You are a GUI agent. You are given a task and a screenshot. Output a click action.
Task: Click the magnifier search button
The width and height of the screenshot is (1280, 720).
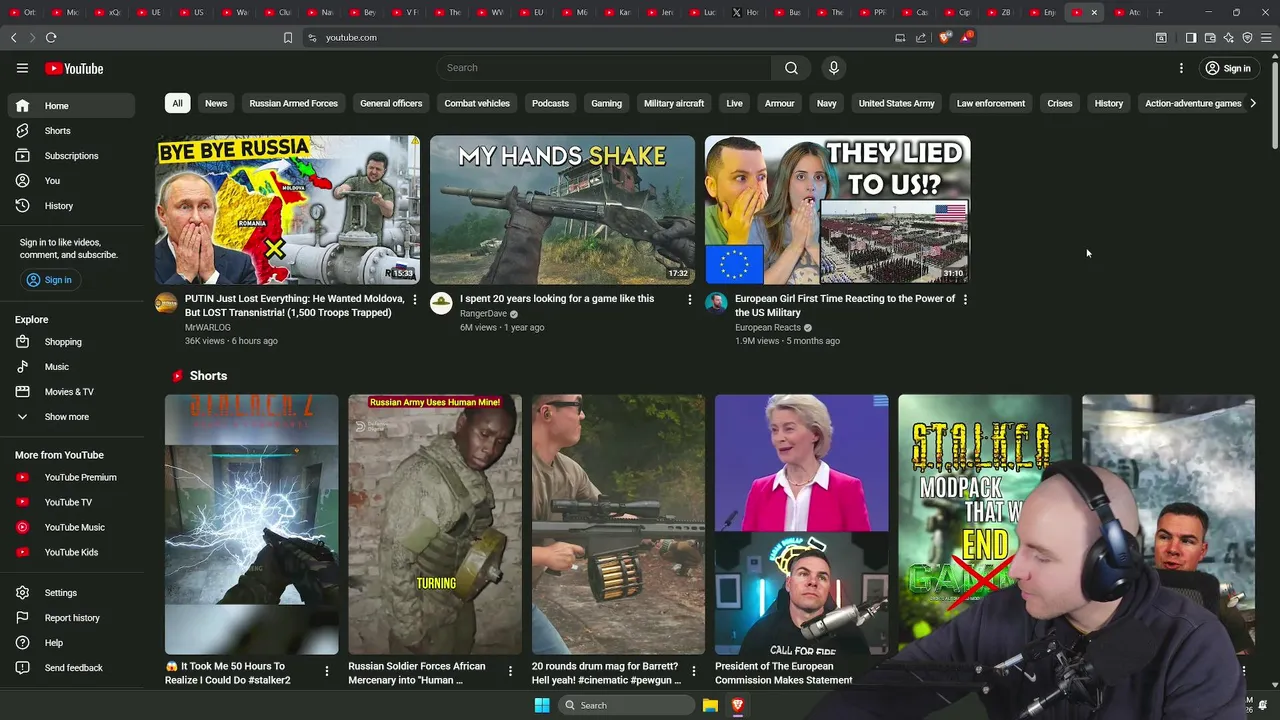[x=791, y=68]
